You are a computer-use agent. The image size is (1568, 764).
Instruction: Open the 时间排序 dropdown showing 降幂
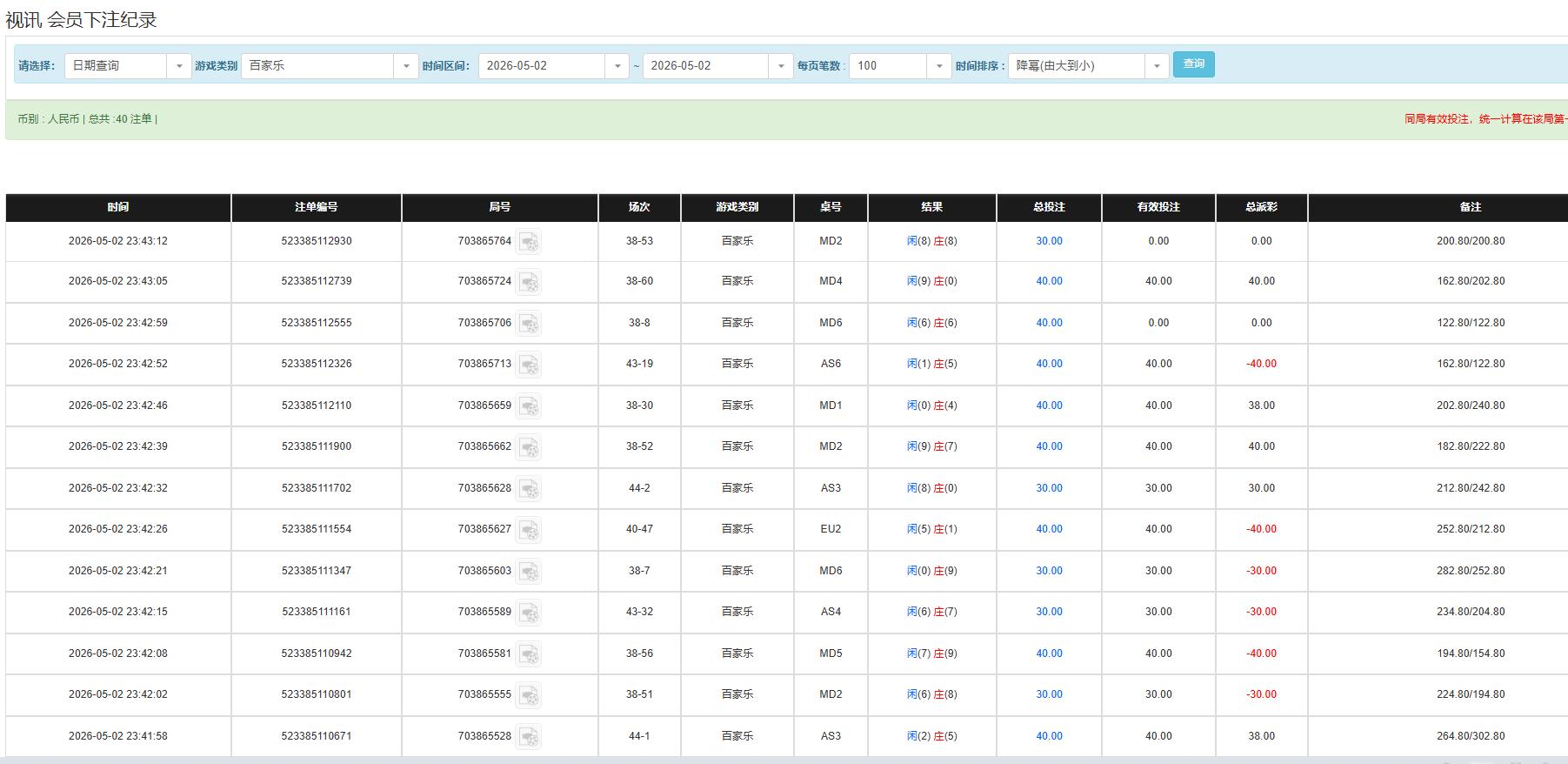[x=1088, y=66]
